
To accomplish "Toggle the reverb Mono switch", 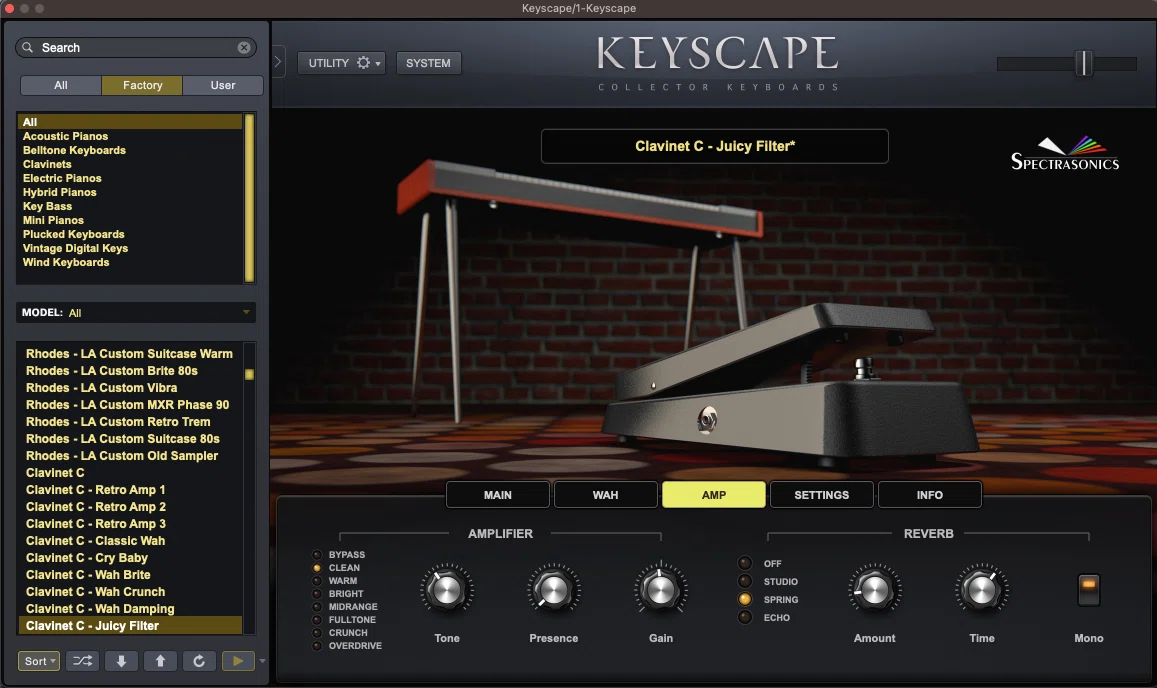I will (x=1088, y=590).
